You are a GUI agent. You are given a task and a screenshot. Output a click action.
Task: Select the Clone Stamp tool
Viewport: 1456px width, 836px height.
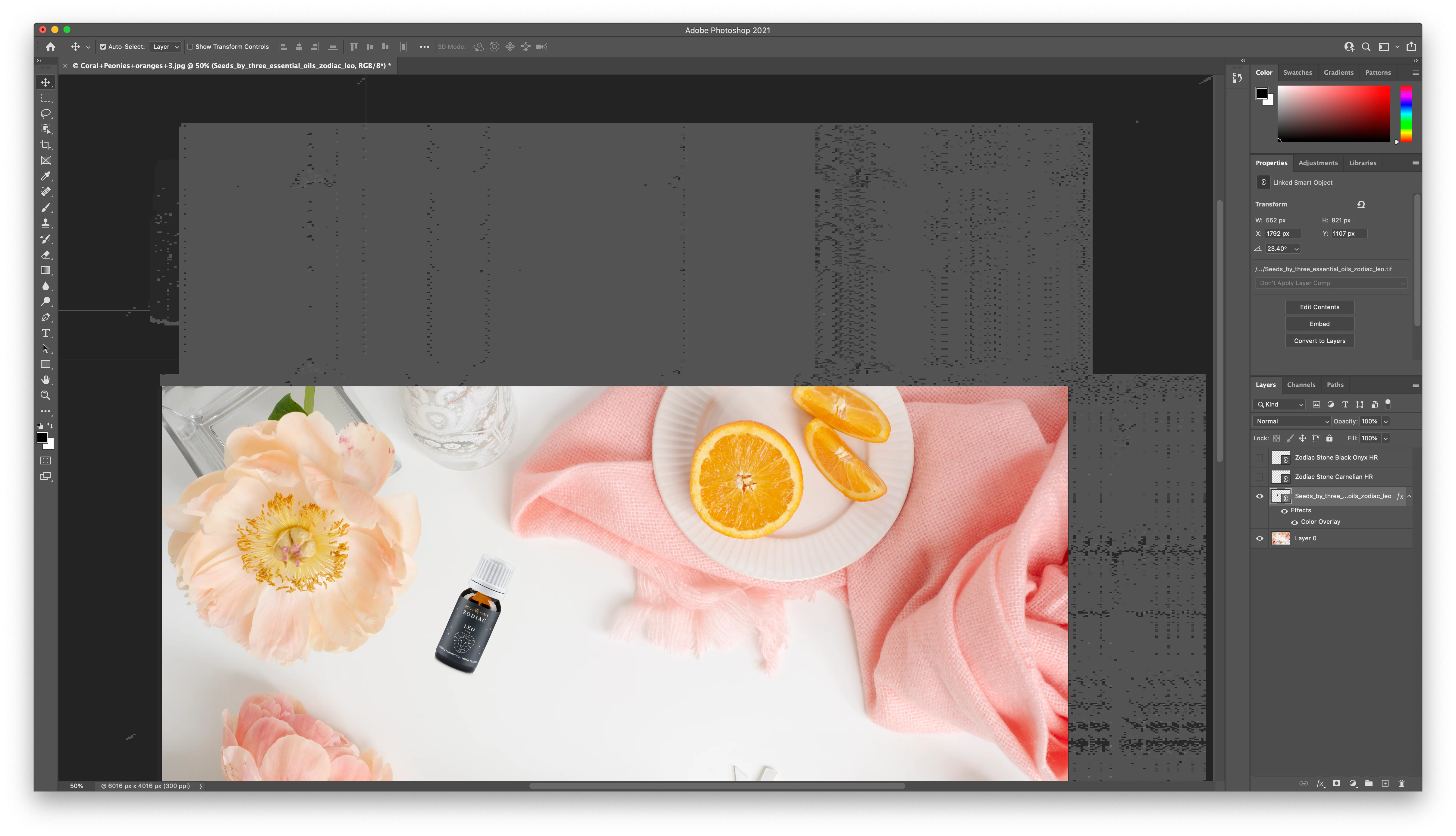[x=46, y=223]
